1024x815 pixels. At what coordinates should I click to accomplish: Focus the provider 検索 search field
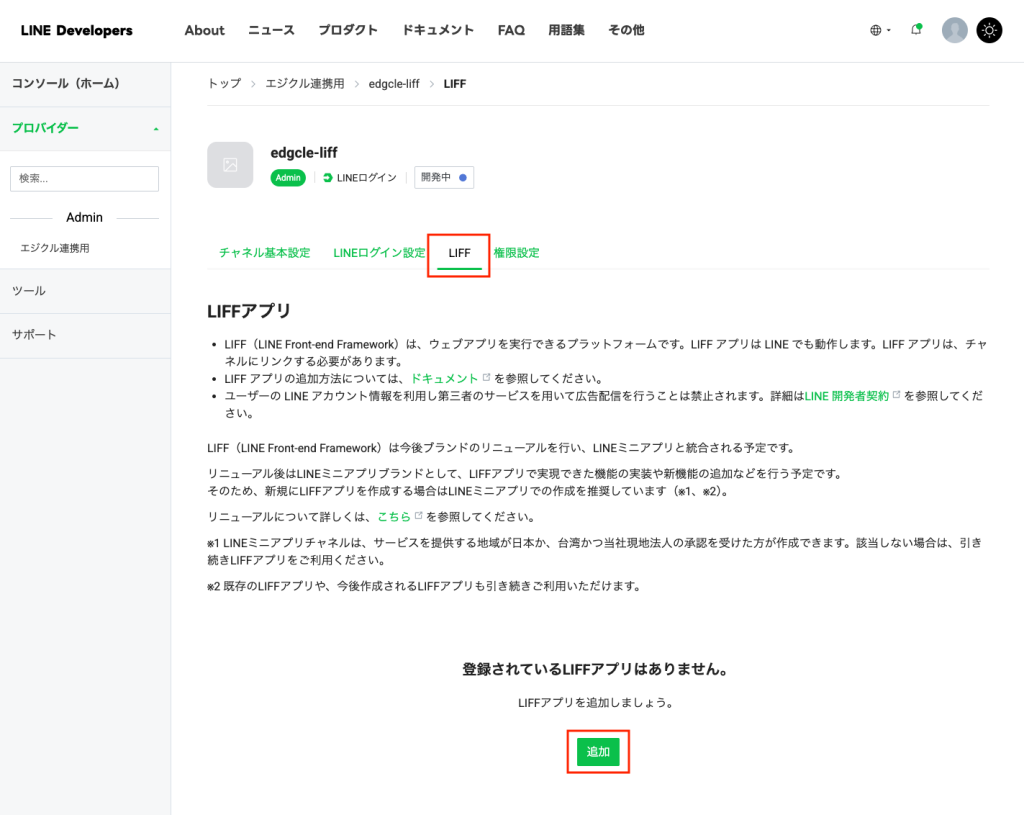tap(84, 178)
